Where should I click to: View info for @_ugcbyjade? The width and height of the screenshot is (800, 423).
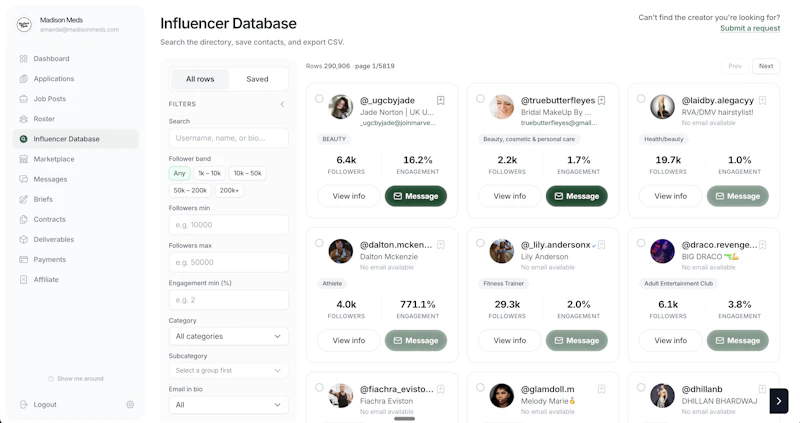point(349,196)
